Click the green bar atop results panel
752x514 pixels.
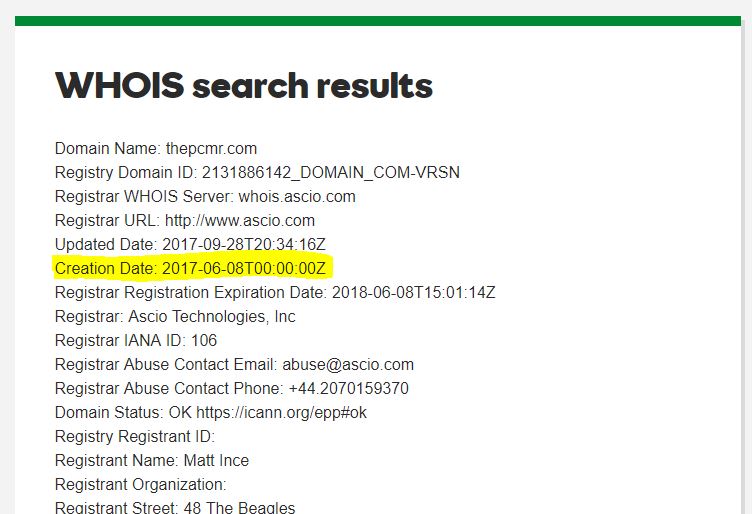[378, 21]
